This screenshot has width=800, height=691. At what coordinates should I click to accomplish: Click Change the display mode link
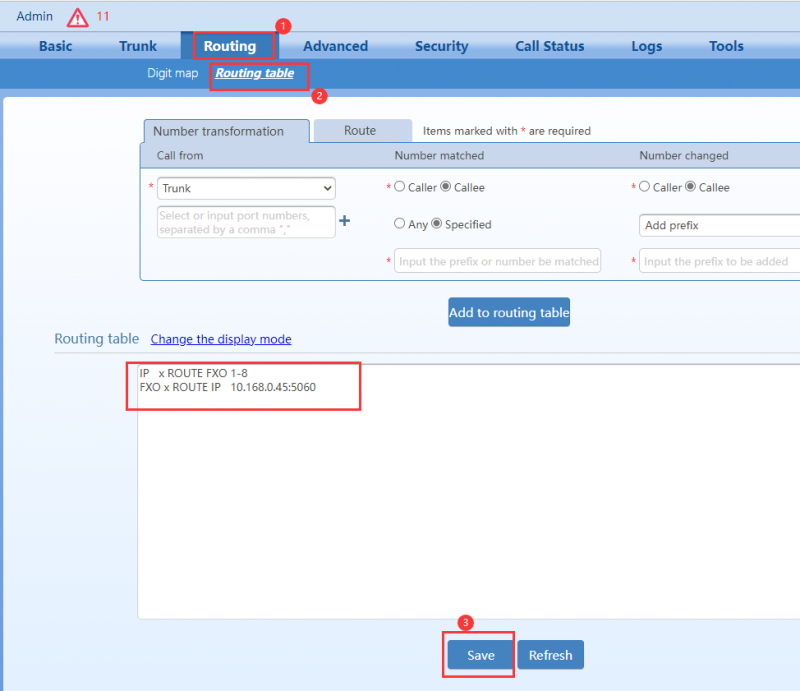[x=221, y=339]
